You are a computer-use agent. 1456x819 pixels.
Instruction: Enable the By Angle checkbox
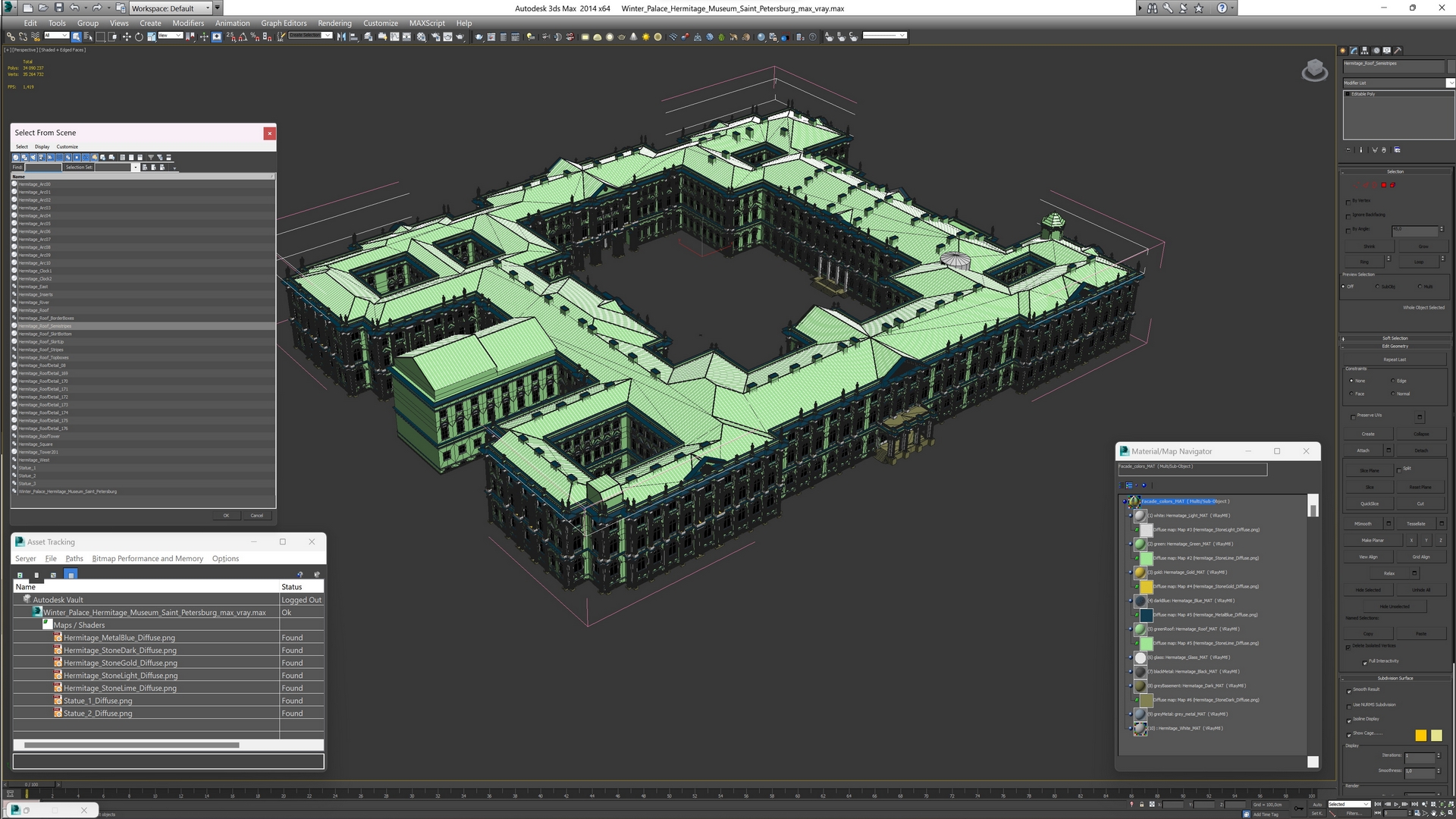[1348, 230]
